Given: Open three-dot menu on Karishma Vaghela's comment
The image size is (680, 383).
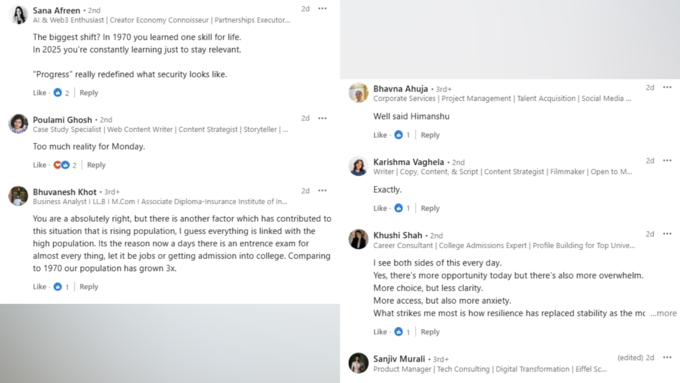Looking at the screenshot, I should 667,161.
